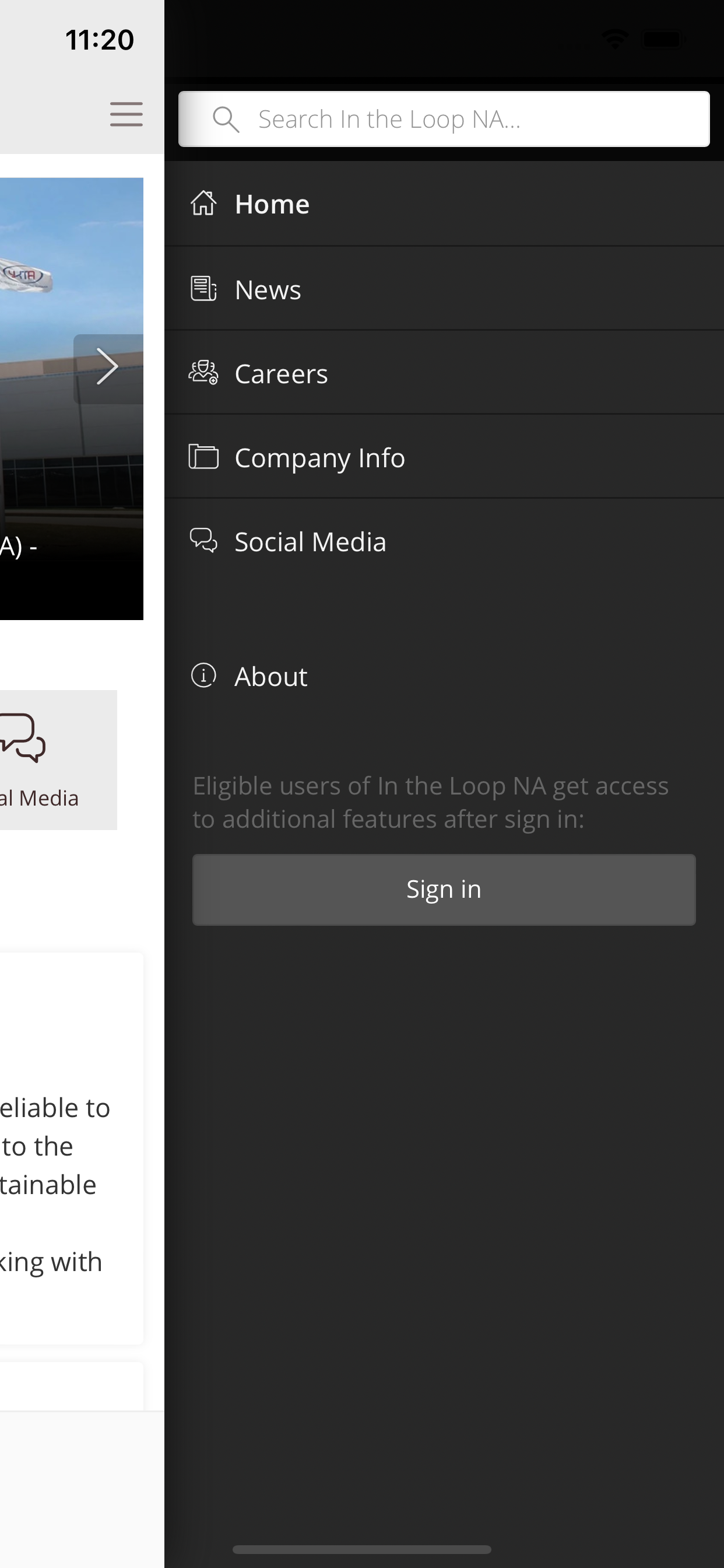Click the search magnifier icon
The height and width of the screenshot is (1568, 724).
pos(226,120)
